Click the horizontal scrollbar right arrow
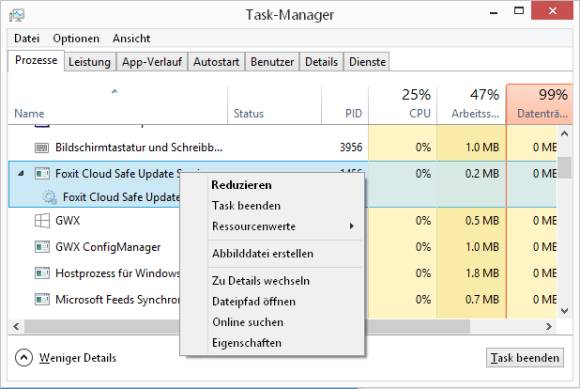The height and width of the screenshot is (389, 580). (549, 327)
